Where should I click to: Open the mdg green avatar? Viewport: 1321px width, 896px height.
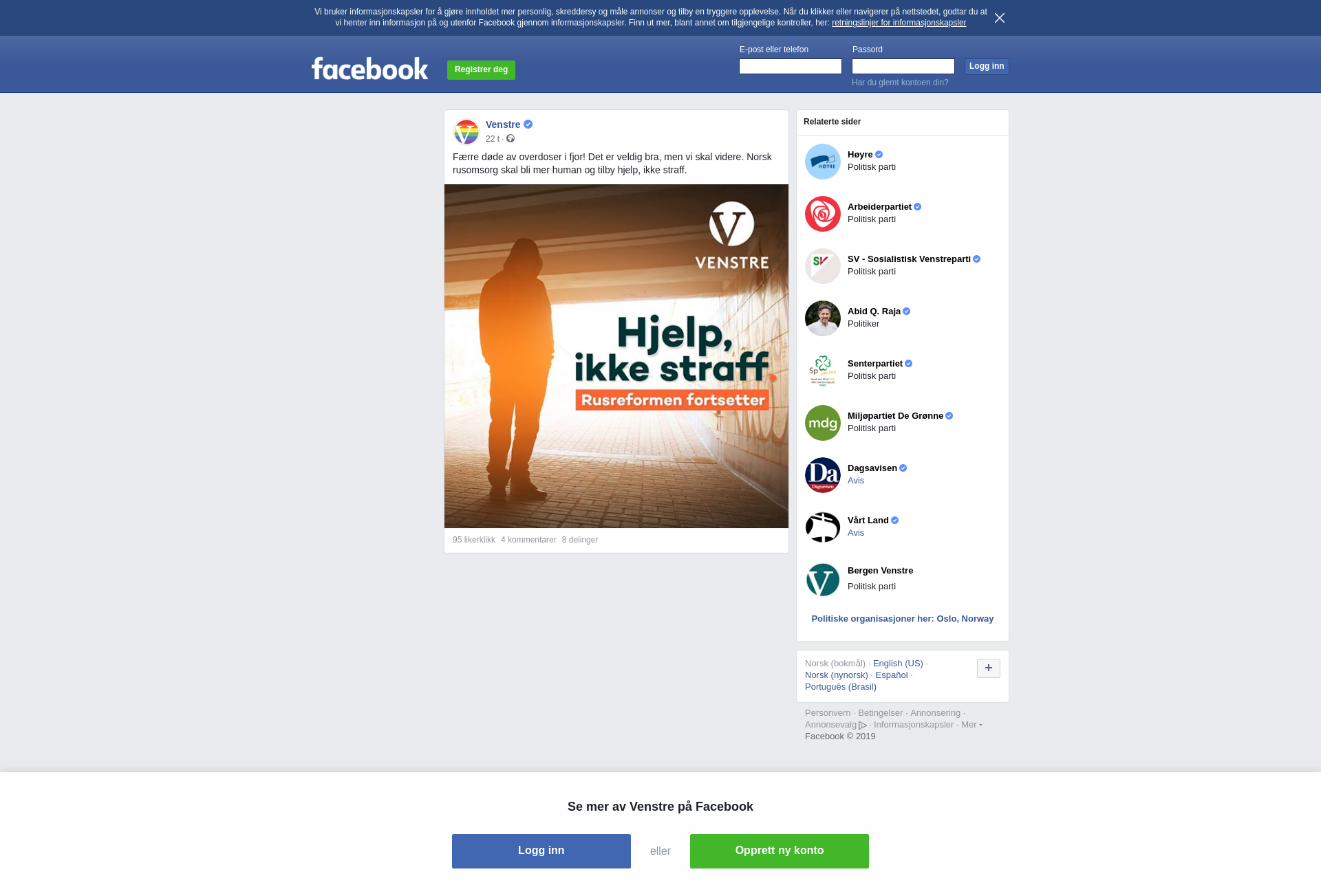[x=823, y=423]
